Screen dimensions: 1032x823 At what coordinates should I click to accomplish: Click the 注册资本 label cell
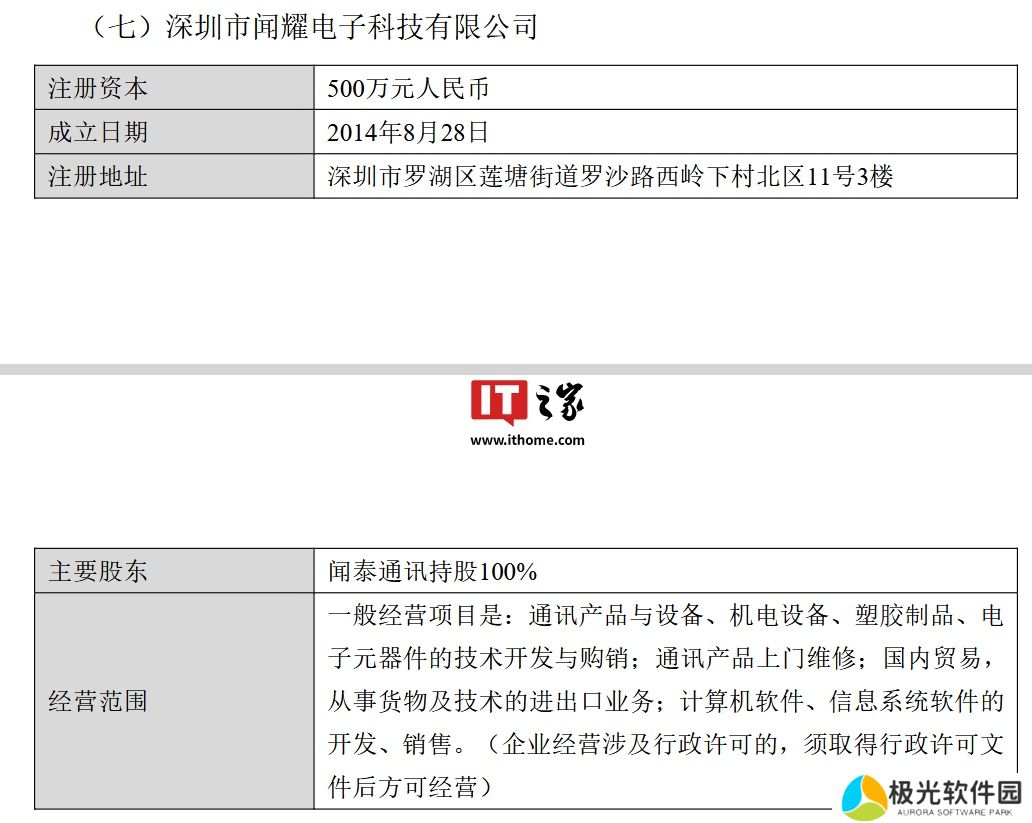click(x=98, y=88)
